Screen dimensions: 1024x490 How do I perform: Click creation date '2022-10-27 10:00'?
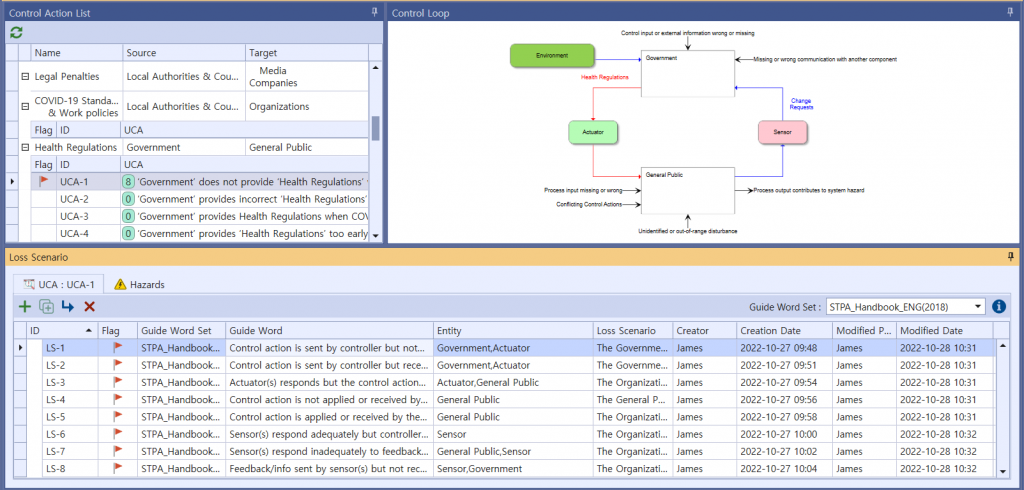784,434
